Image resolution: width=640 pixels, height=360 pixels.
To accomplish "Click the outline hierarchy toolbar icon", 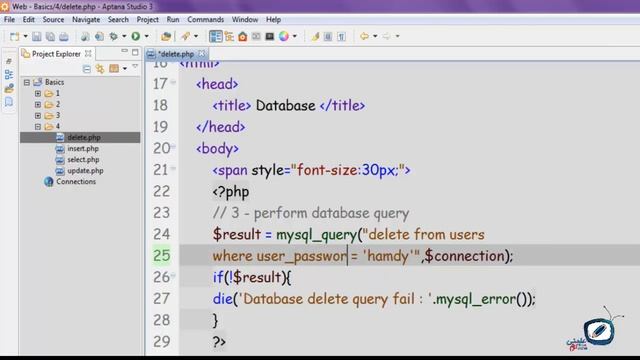I will pyautogui.click(x=229, y=37).
